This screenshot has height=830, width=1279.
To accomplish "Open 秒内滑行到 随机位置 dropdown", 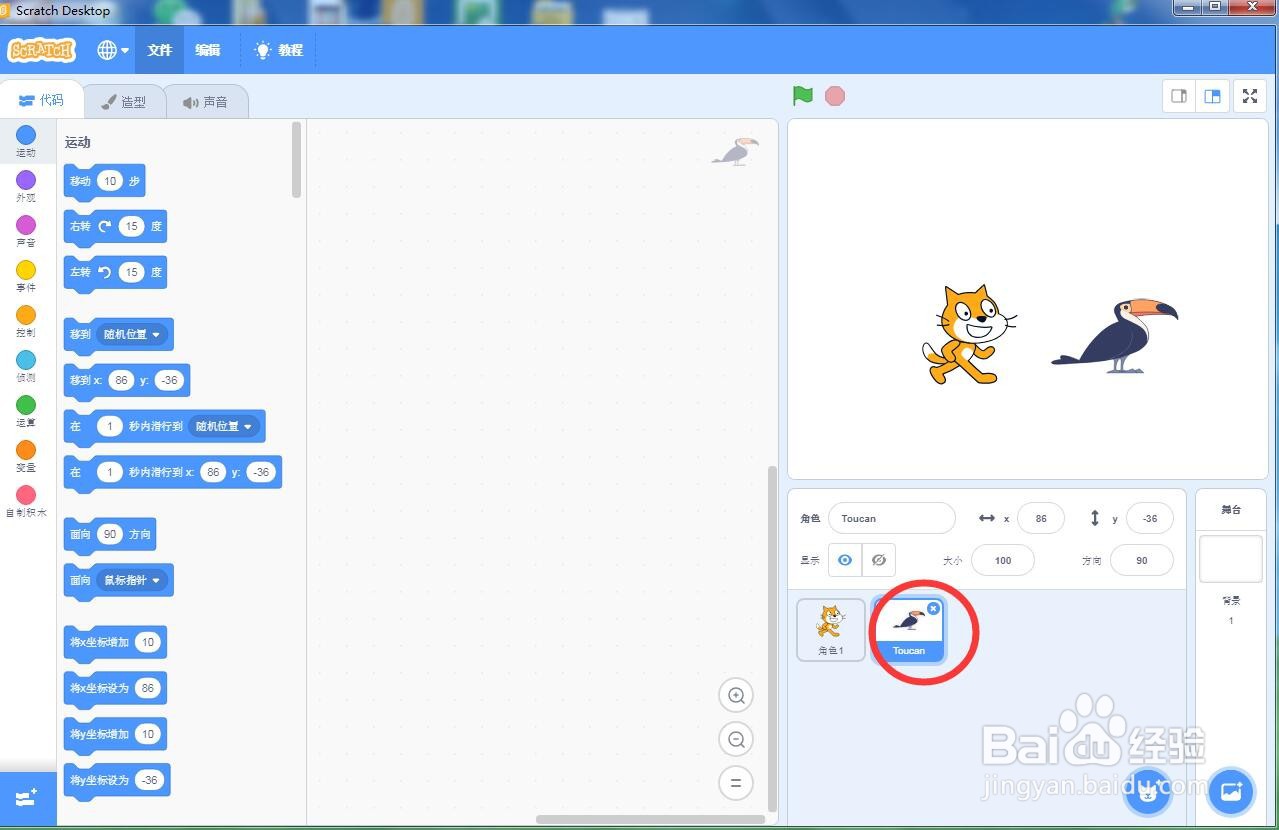I will (225, 426).
